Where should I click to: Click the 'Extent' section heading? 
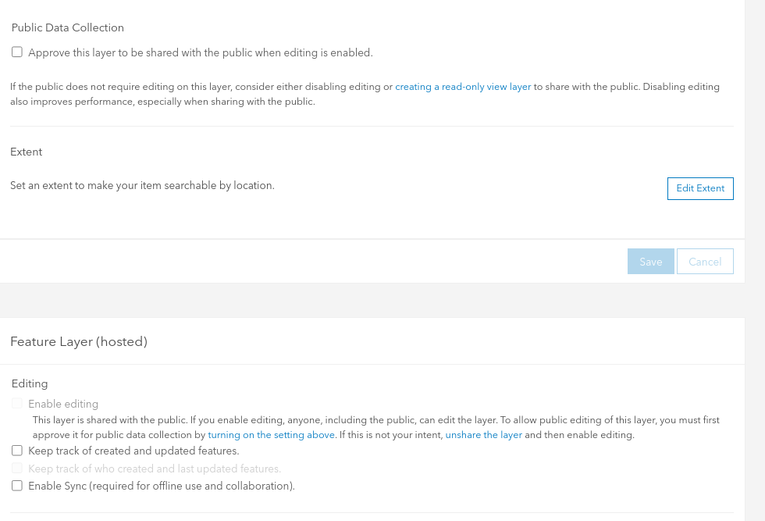pos(26,152)
